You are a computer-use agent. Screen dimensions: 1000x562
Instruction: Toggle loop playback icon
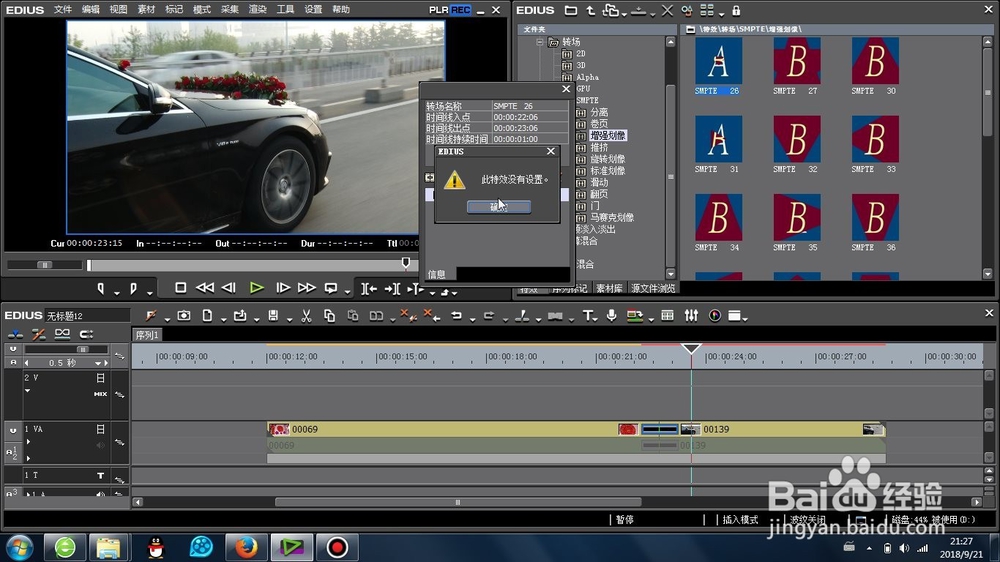[x=330, y=288]
